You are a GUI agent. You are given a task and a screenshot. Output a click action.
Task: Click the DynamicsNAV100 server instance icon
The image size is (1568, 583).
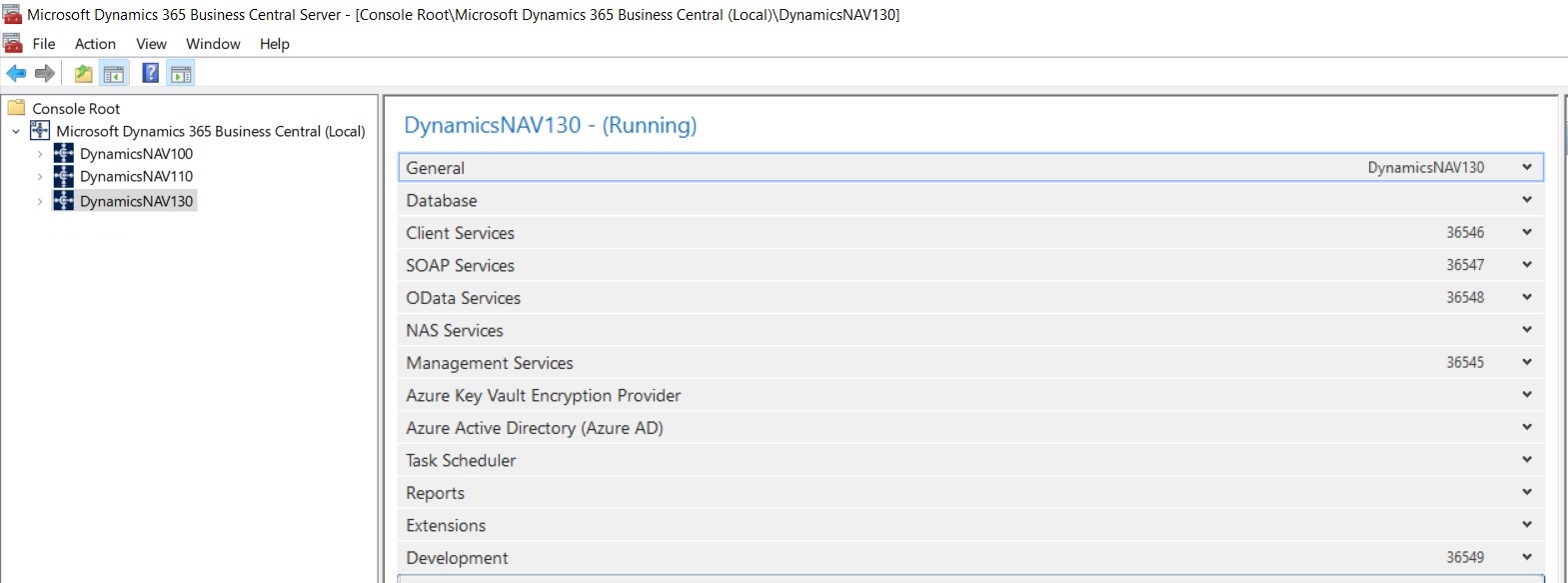click(x=64, y=153)
